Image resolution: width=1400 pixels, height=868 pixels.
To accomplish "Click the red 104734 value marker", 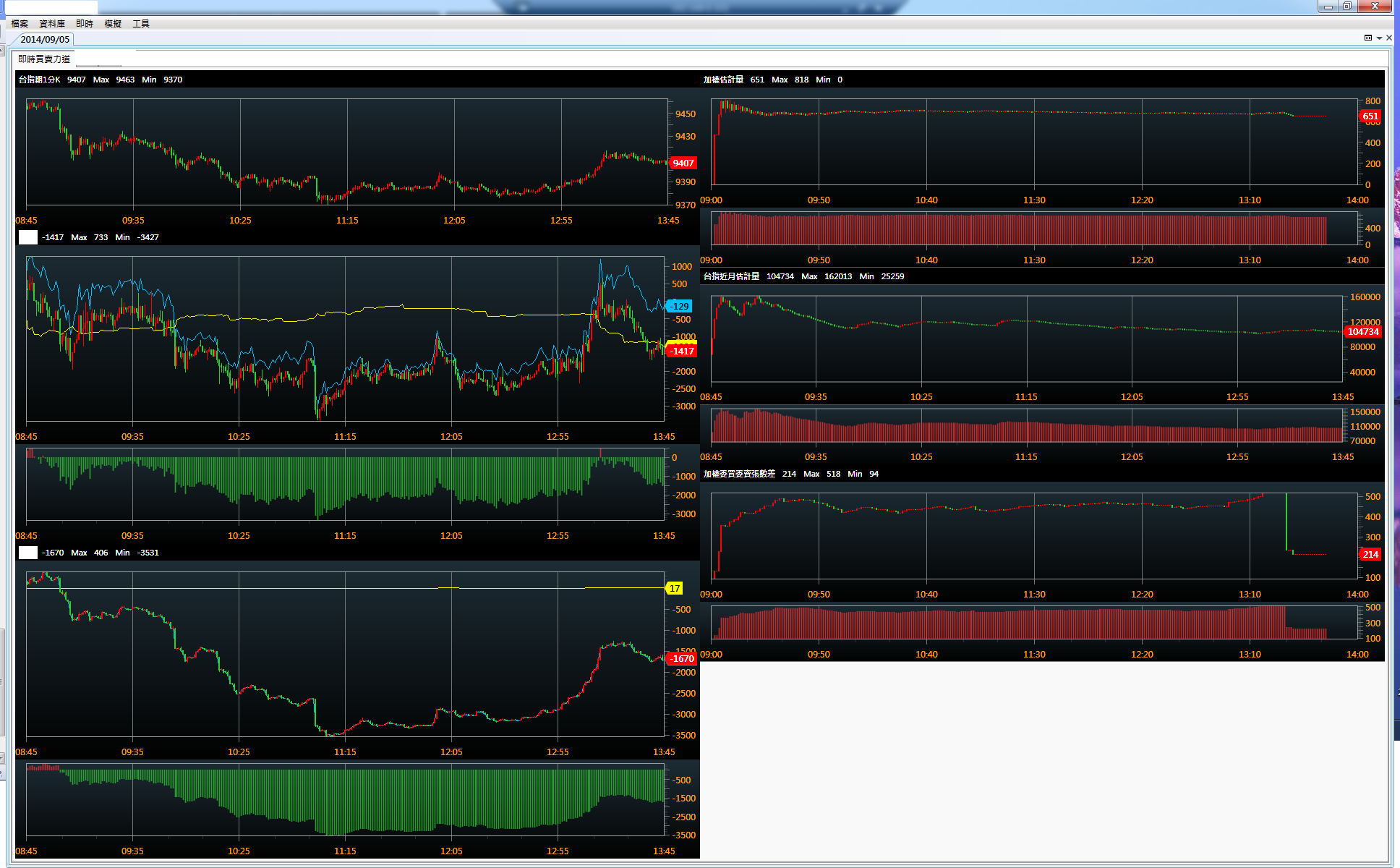I will (x=1363, y=332).
